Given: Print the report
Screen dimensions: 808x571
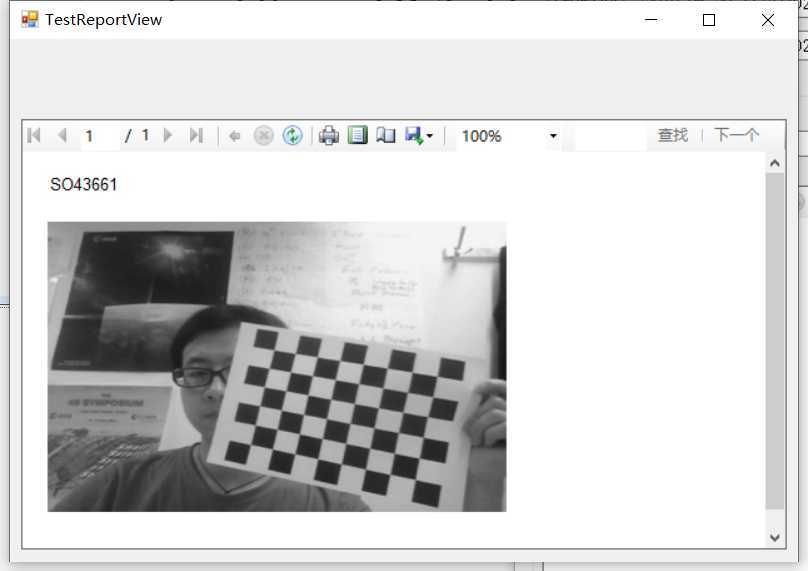Looking at the screenshot, I should 329,136.
